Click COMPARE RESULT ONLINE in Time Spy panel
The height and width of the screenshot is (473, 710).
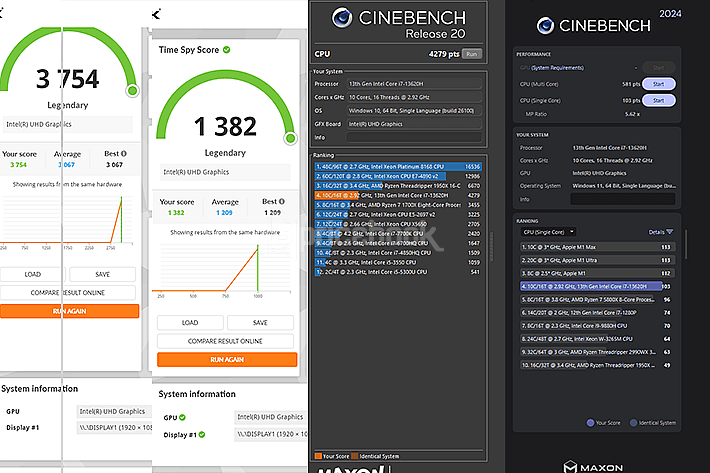pyautogui.click(x=225, y=341)
